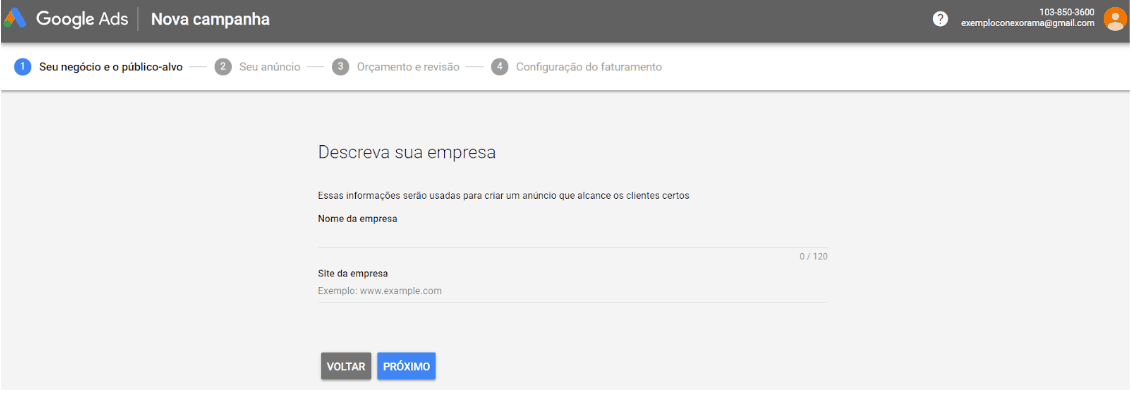Select step 2 Seu anúncio
This screenshot has height=394, width=1131.
click(258, 66)
